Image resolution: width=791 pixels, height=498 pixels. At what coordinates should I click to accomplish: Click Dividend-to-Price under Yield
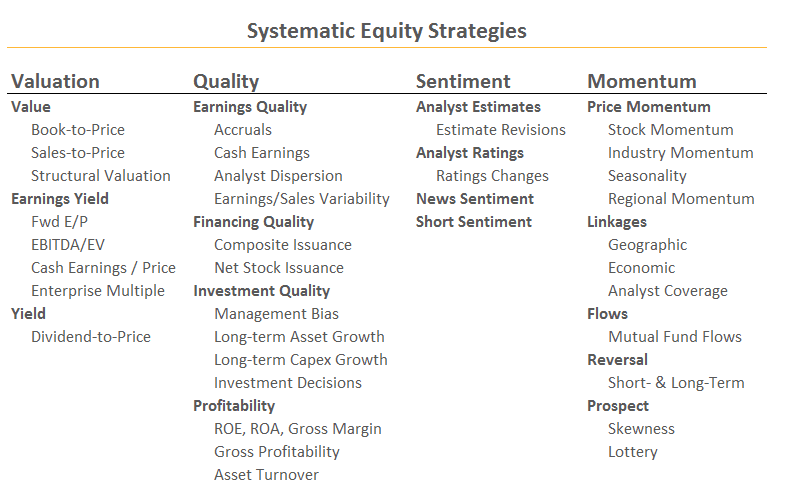click(91, 336)
